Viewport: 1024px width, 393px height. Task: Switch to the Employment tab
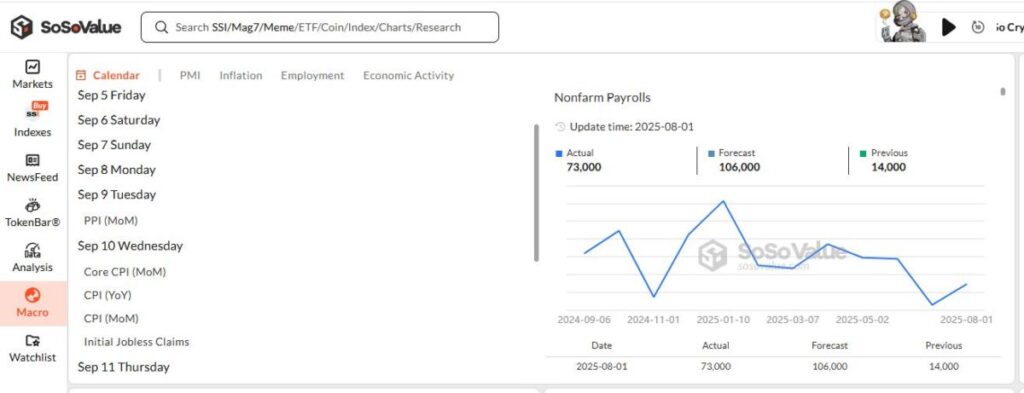point(312,76)
